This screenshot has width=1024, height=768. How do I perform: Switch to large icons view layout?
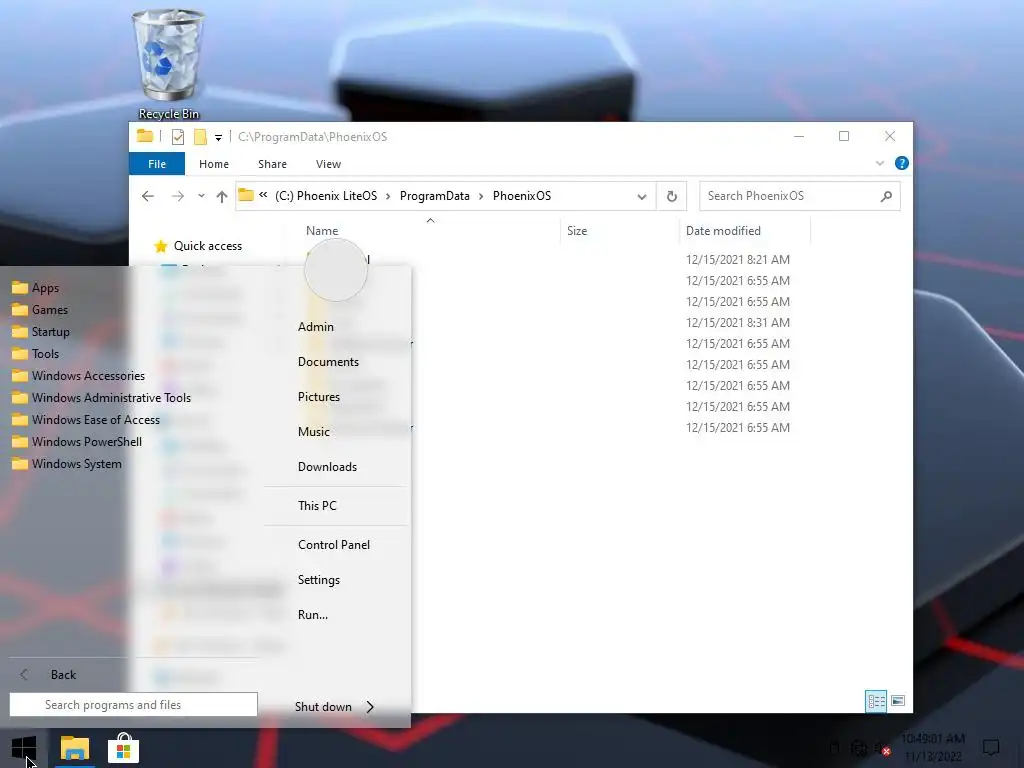tap(898, 701)
